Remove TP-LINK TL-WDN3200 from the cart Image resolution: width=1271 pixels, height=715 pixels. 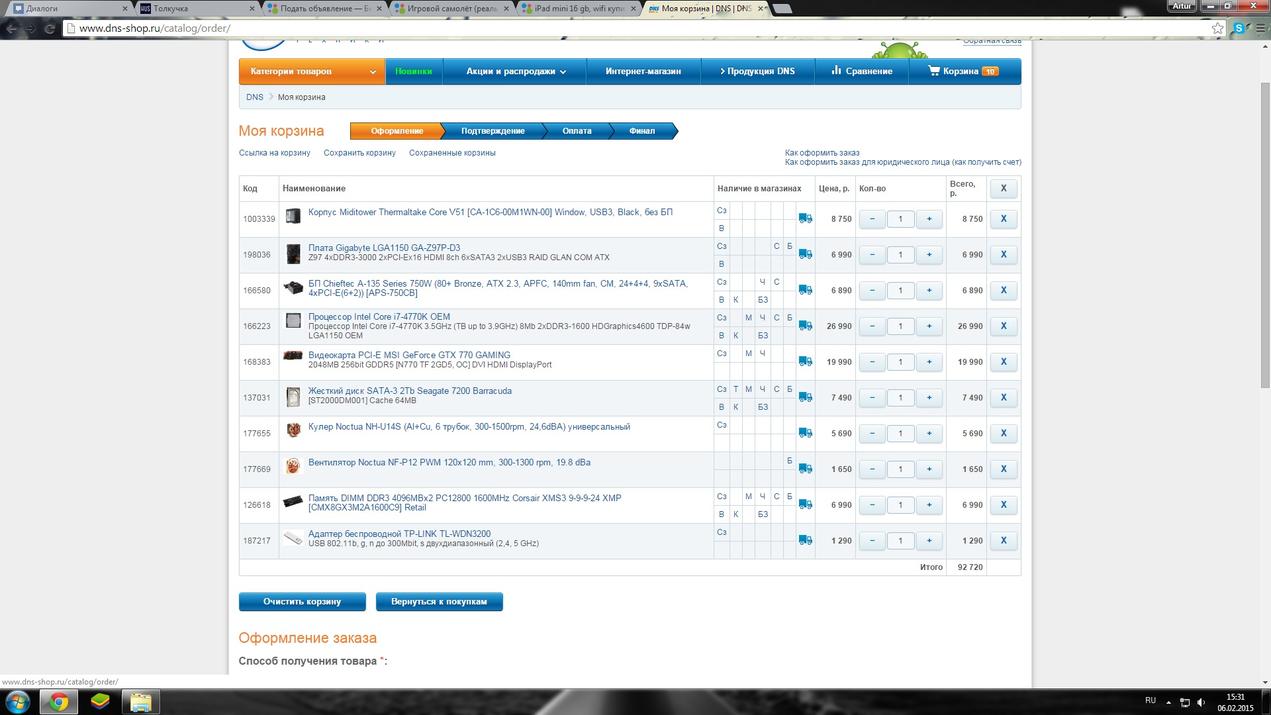point(1004,541)
